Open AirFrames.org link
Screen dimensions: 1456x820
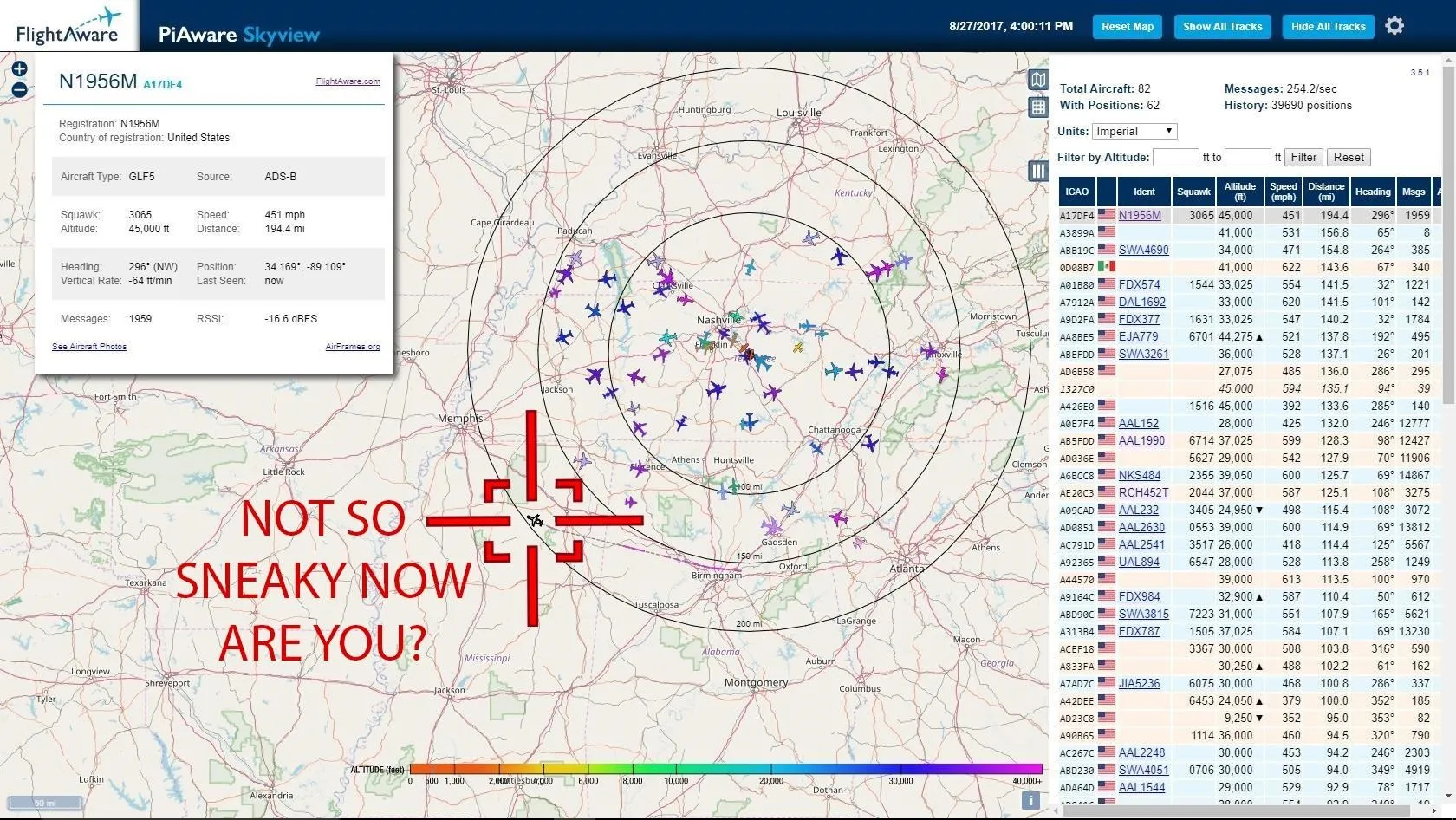tap(353, 347)
